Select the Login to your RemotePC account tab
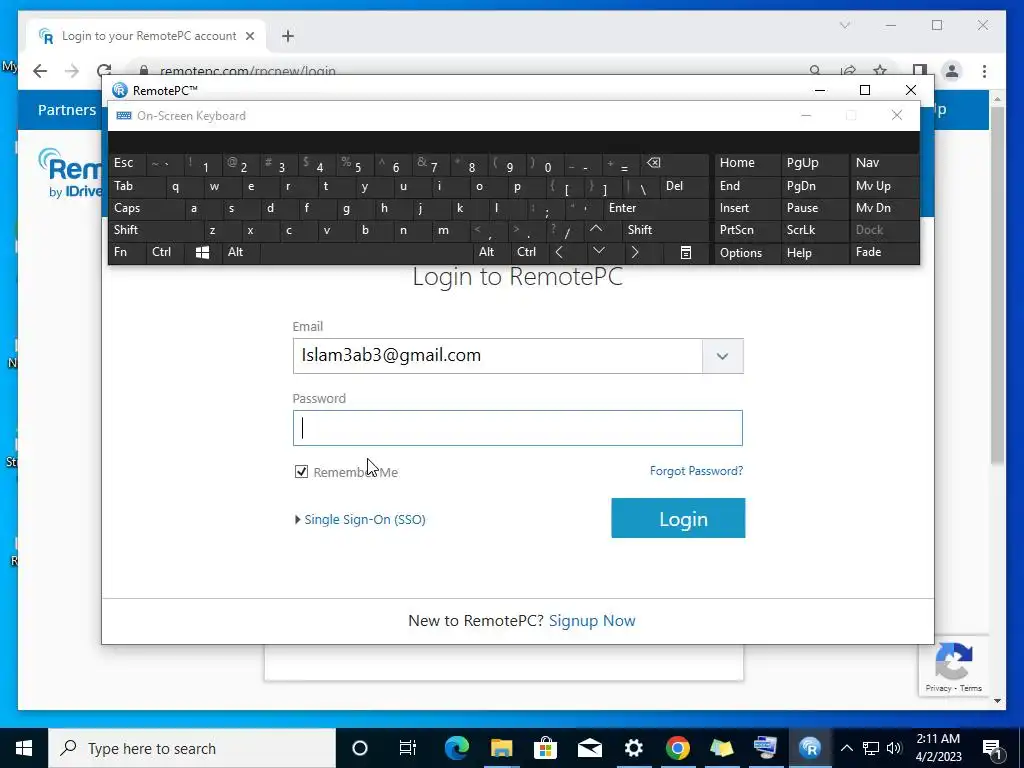1024x768 pixels. coord(147,36)
